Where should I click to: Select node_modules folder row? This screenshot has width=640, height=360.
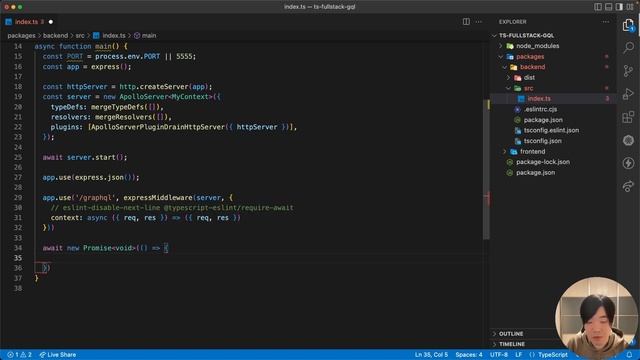click(553, 46)
